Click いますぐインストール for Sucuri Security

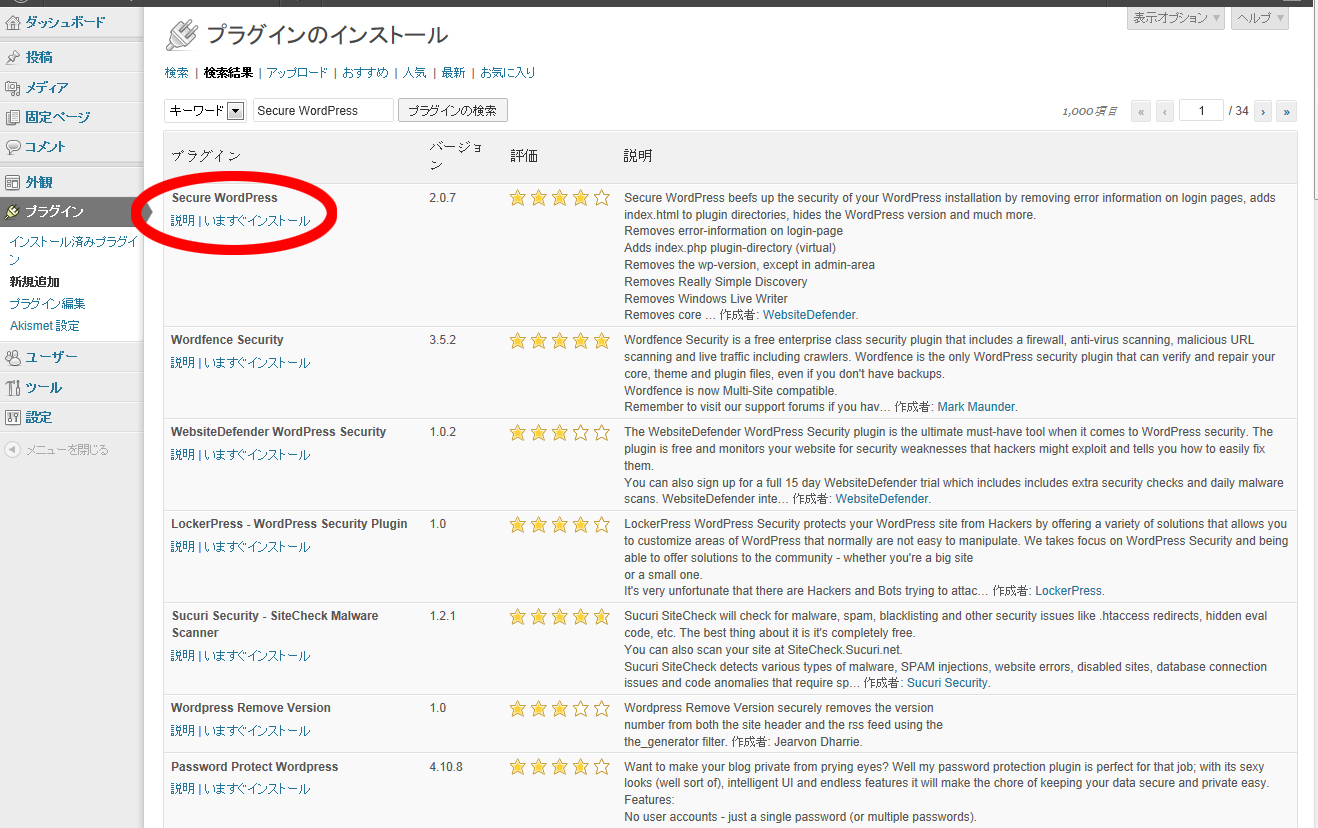point(257,656)
